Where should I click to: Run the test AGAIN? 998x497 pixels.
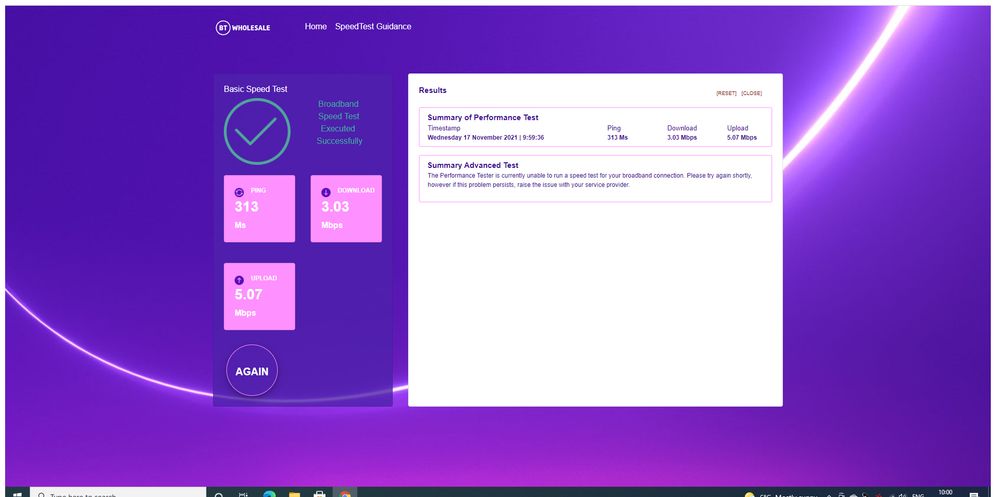tap(252, 371)
